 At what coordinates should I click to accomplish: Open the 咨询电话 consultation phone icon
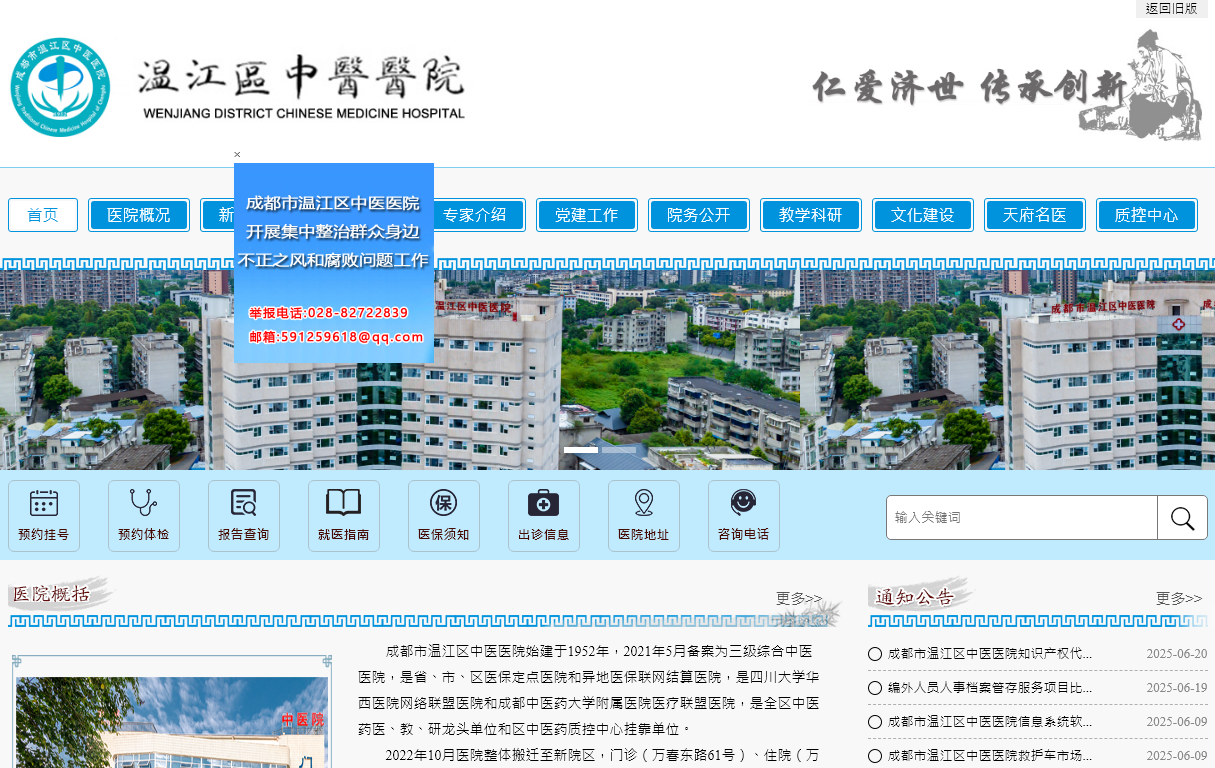[x=743, y=515]
